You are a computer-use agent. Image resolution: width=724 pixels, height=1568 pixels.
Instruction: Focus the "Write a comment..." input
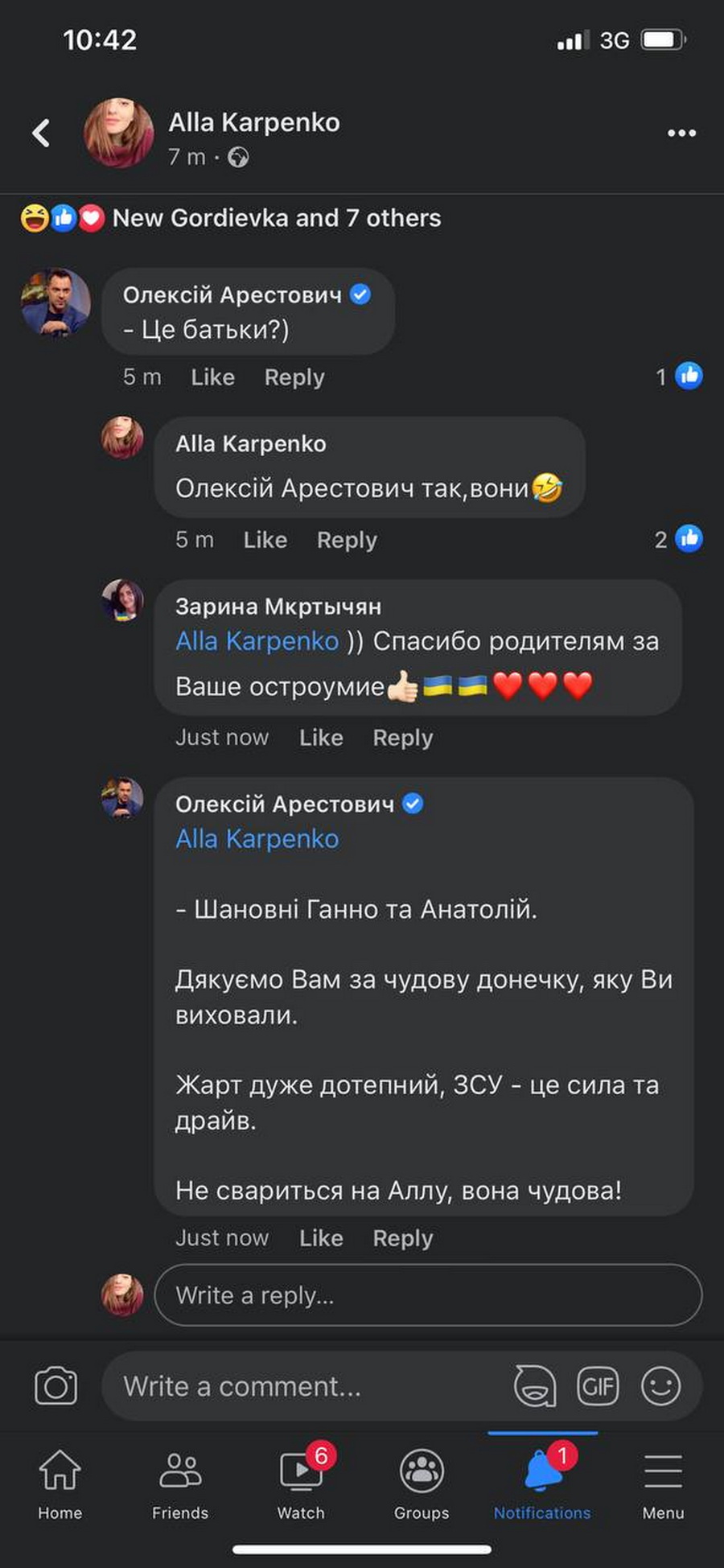click(306, 1386)
